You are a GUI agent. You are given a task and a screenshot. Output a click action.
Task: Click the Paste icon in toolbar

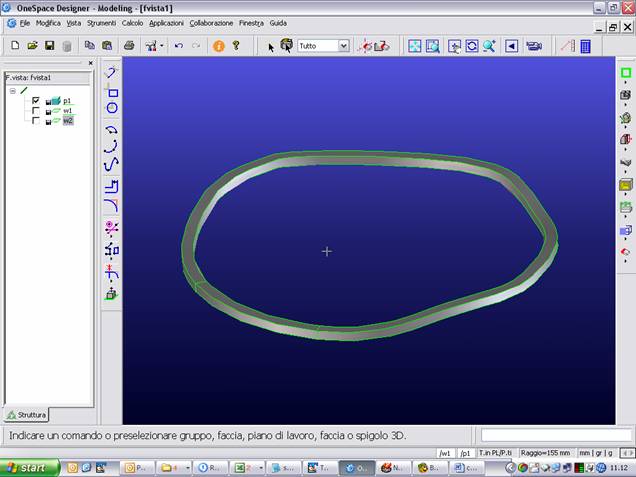click(107, 45)
